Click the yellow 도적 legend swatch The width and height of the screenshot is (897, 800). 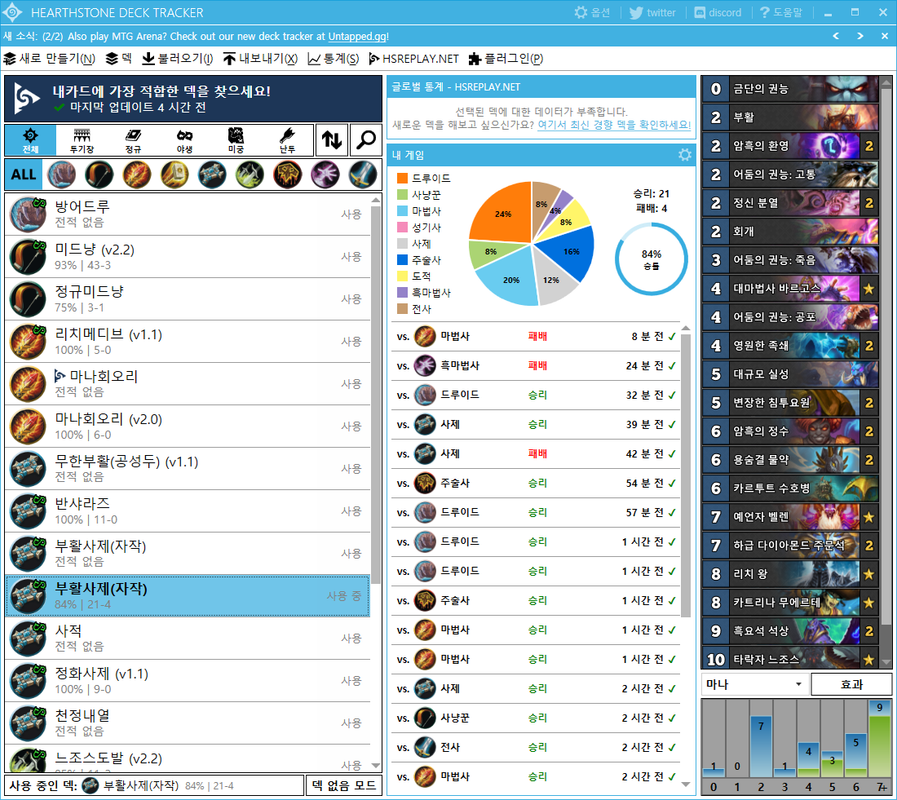coord(402,276)
